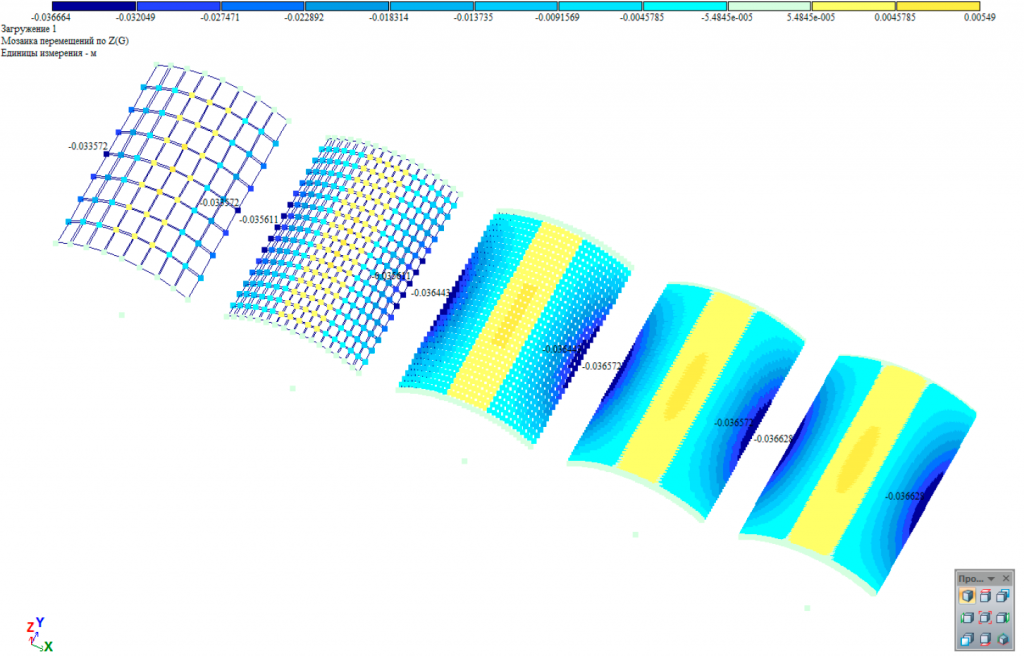This screenshot has width=1024, height=656.
Task: Click the cube icon with red corner brackets
Action: click(985, 618)
